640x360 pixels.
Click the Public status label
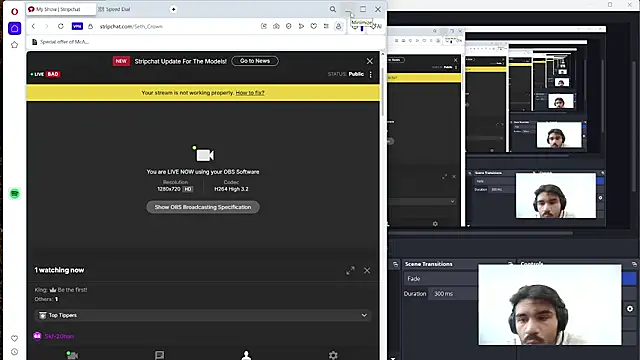point(356,74)
